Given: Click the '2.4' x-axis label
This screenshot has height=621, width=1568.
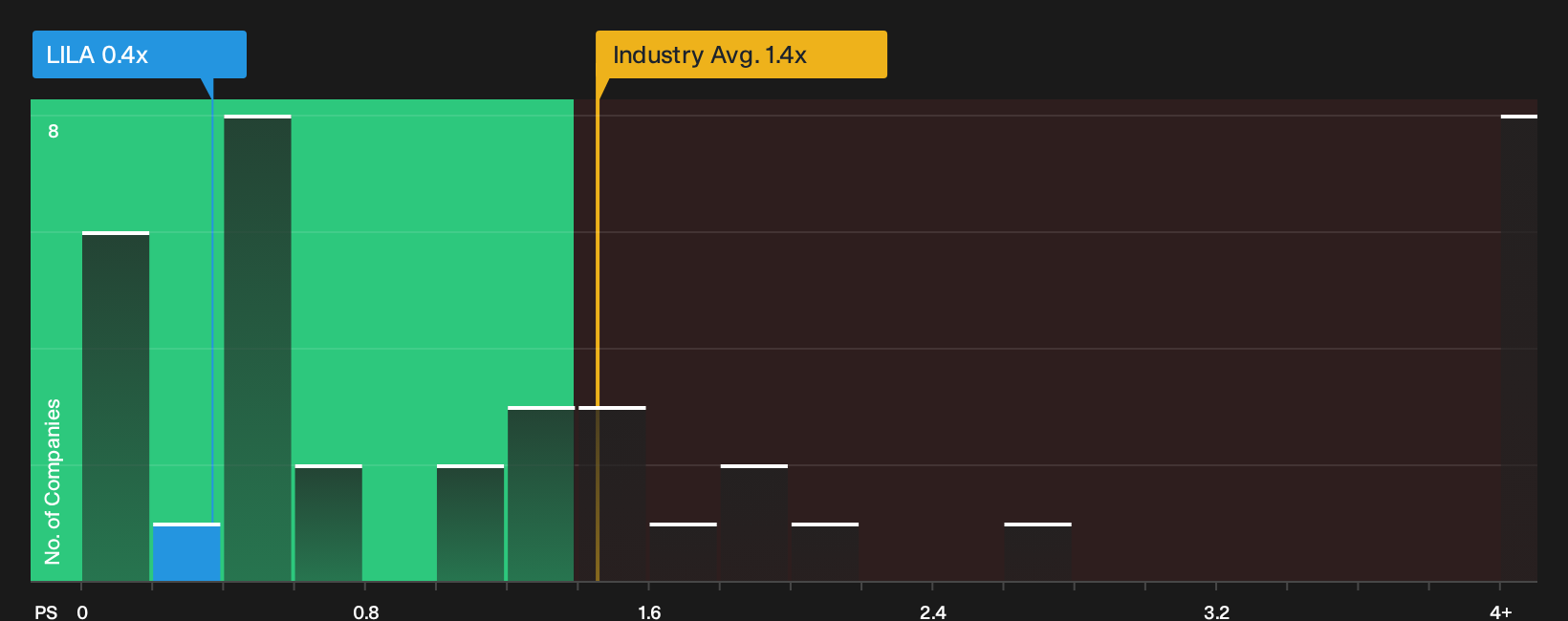Looking at the screenshot, I should click(933, 611).
